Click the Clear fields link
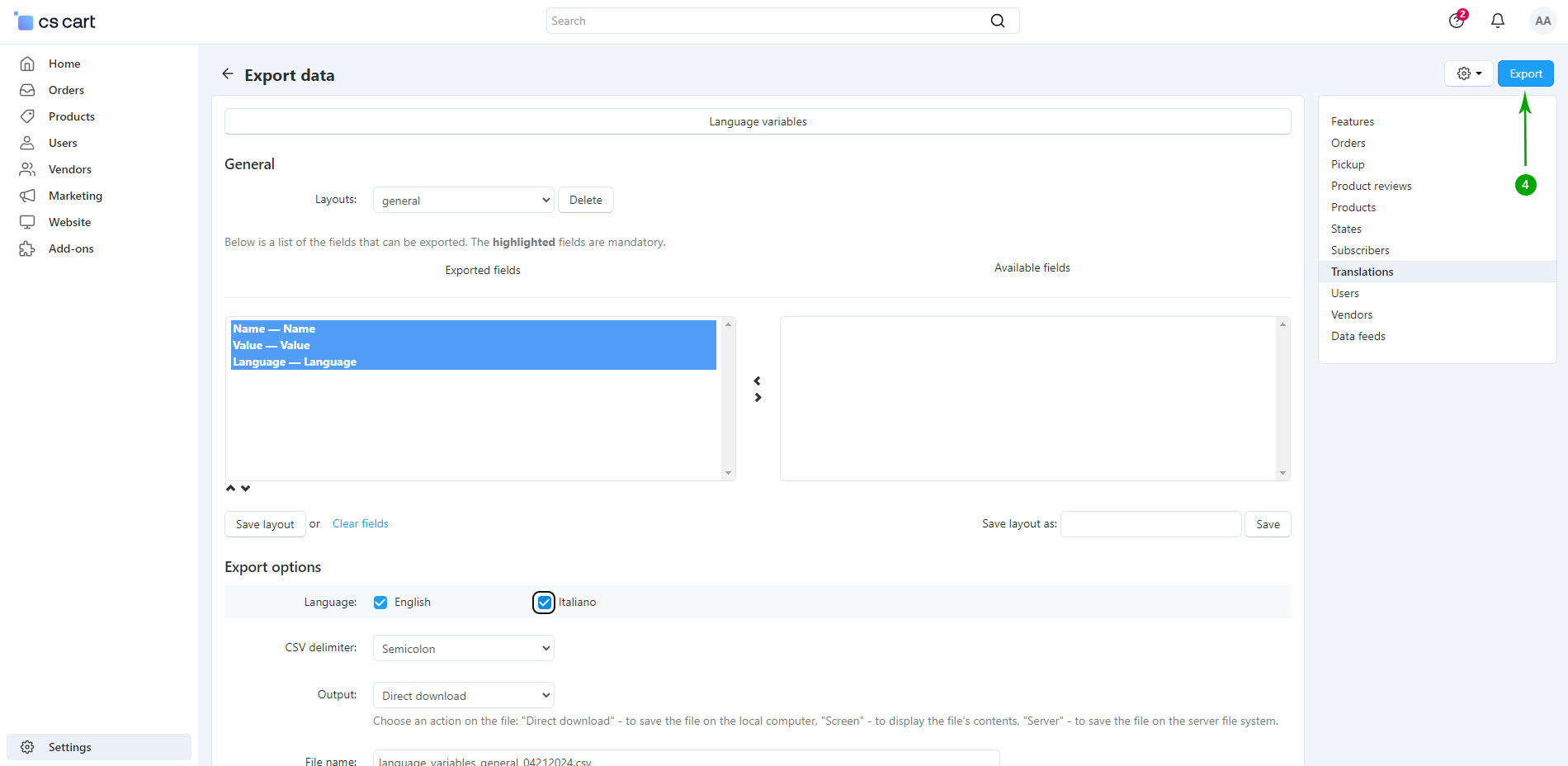Screen dimensions: 1568x766 360,524
